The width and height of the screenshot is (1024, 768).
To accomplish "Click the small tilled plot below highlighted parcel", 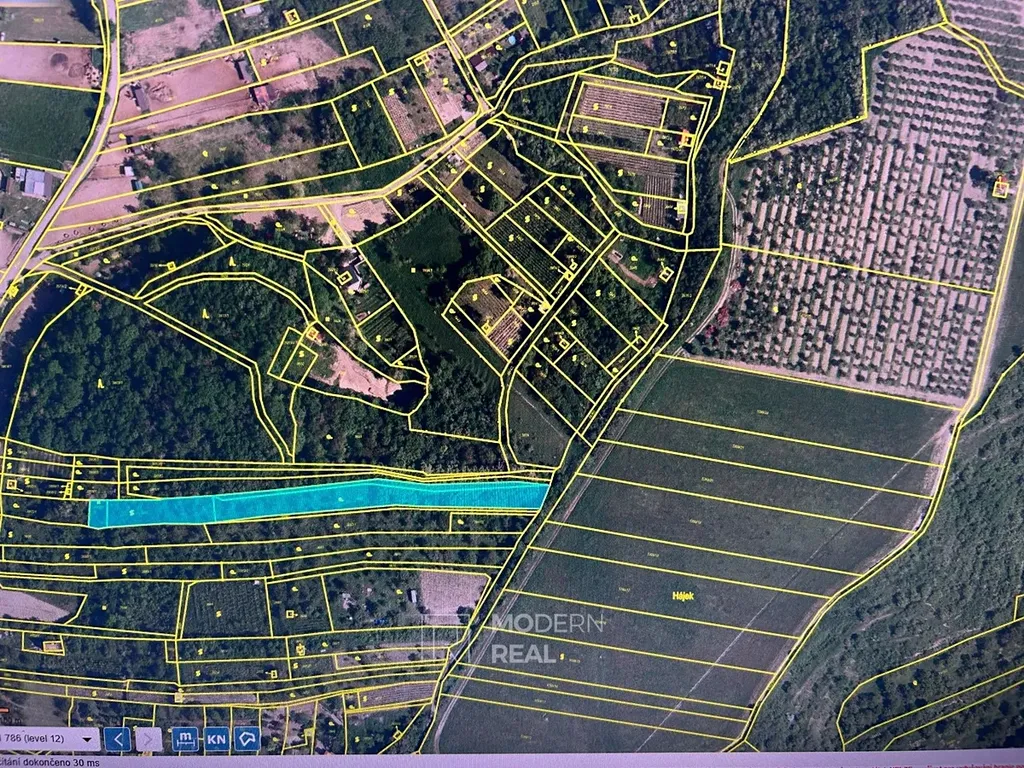I will pyautogui.click(x=451, y=591).
